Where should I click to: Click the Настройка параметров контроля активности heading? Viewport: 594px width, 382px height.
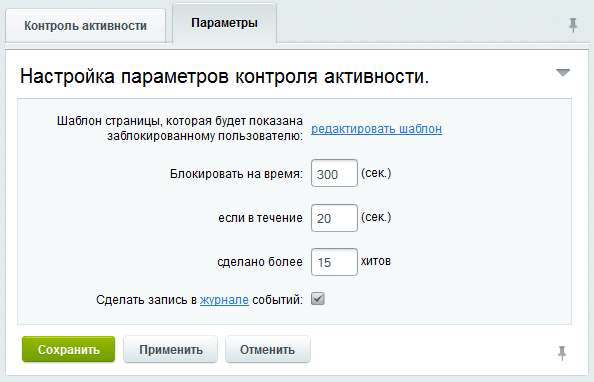(224, 76)
